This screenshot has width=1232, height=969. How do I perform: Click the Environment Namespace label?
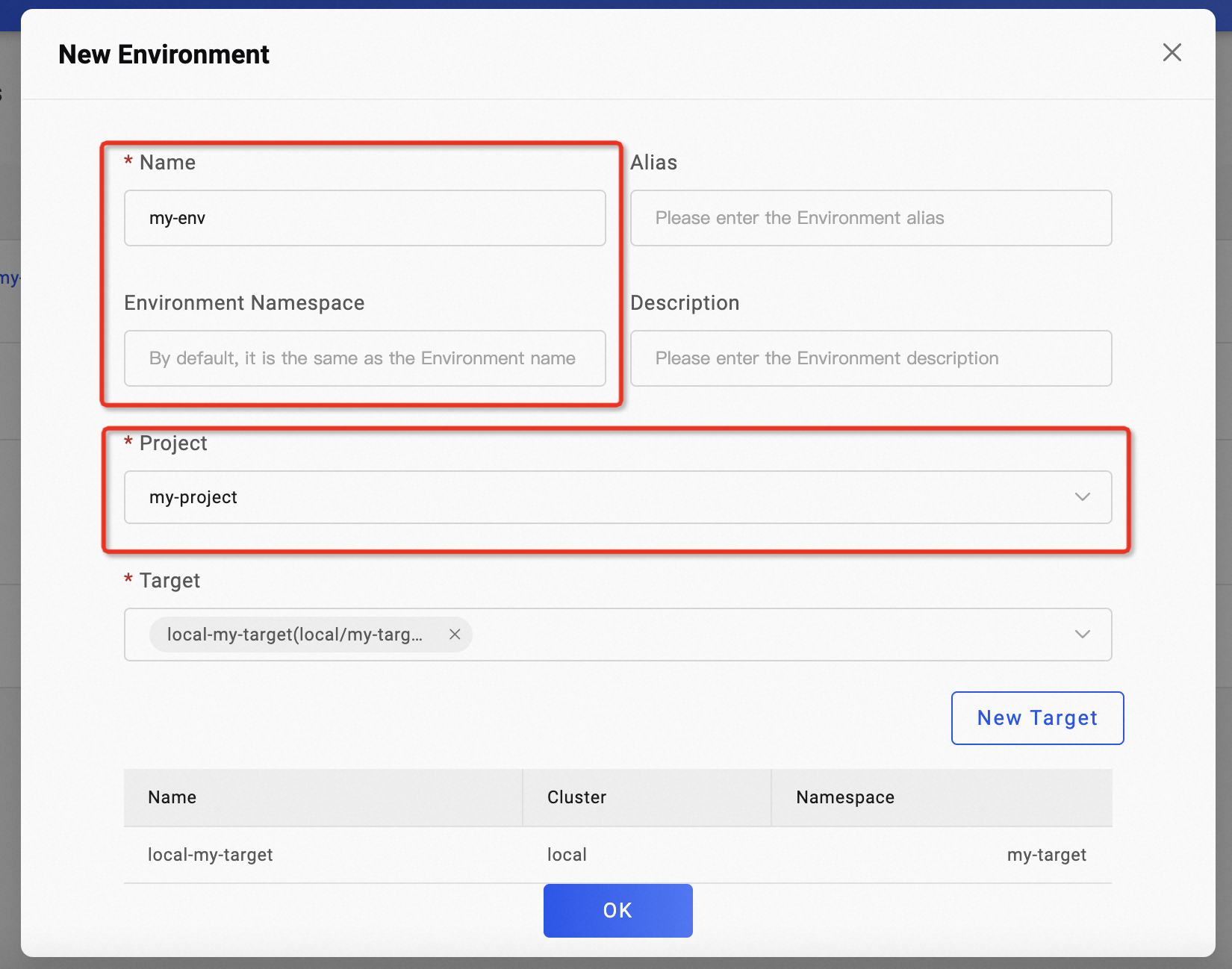click(244, 303)
